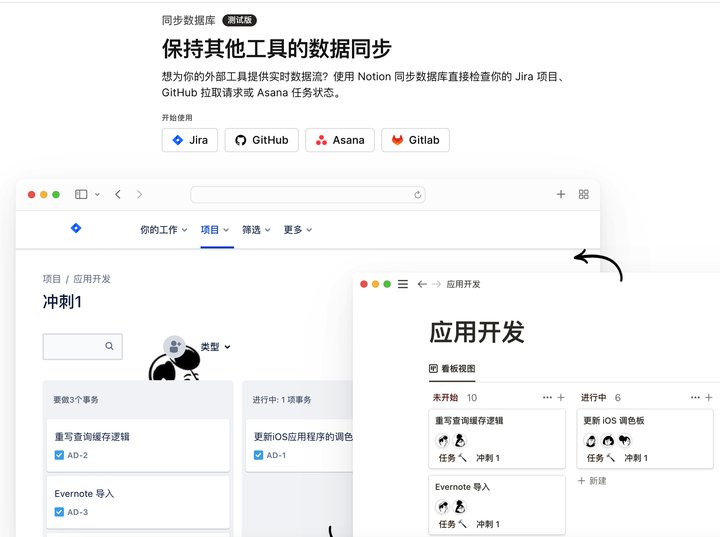Open the Notion hamburger menu icon

coord(403,284)
